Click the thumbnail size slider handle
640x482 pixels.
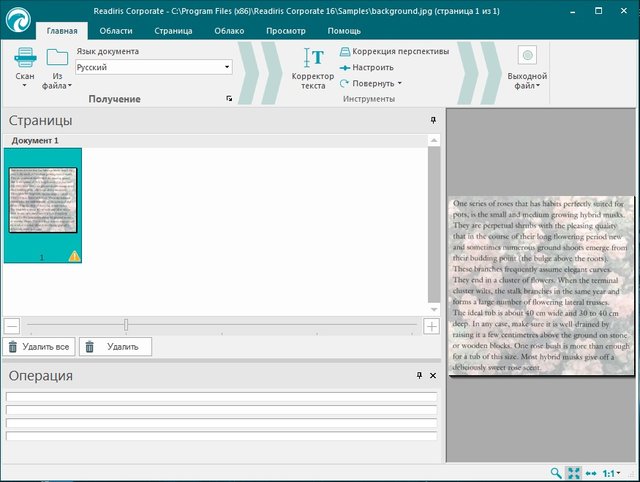coord(126,325)
